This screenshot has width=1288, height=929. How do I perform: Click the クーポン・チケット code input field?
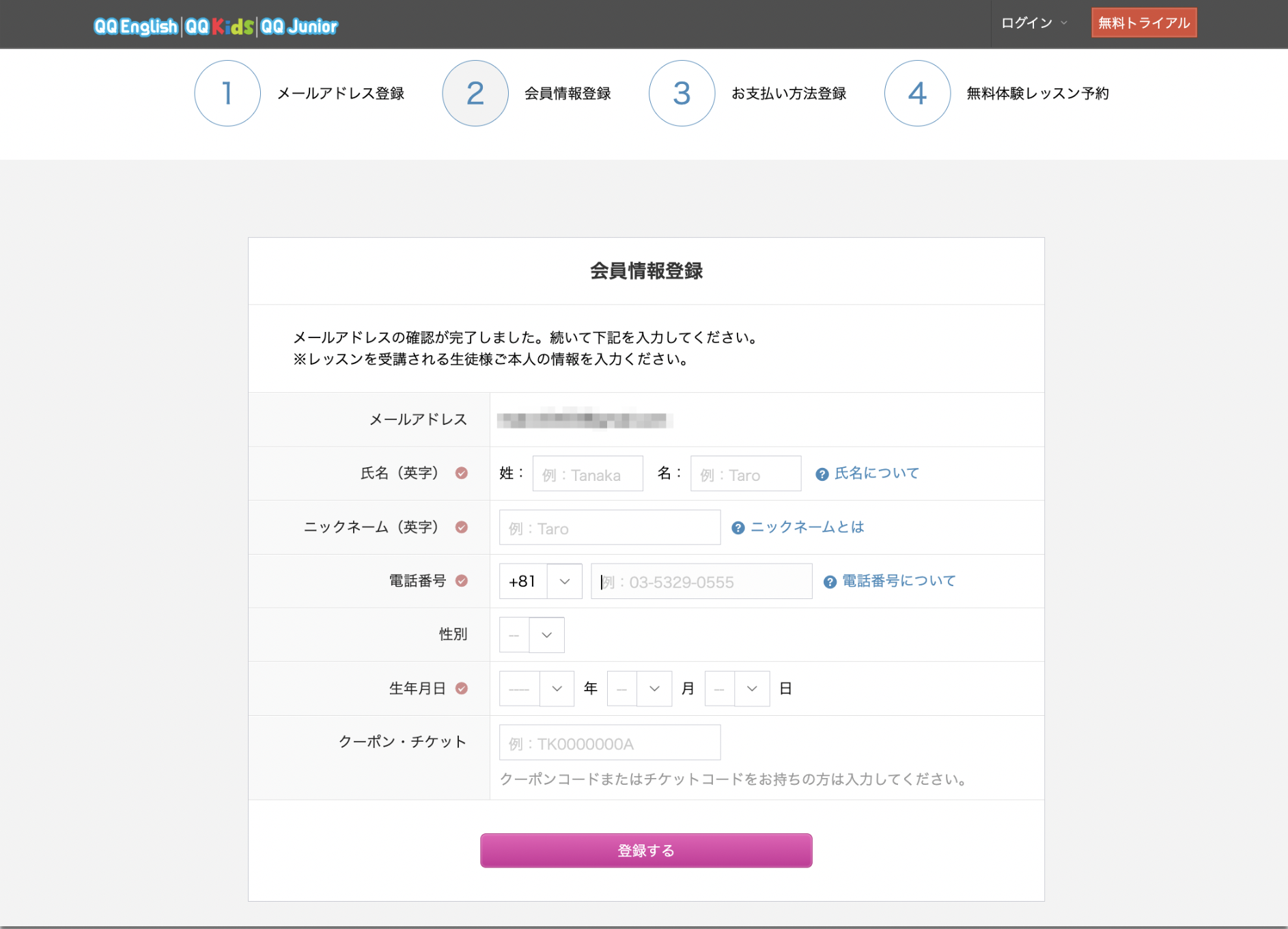click(x=610, y=743)
